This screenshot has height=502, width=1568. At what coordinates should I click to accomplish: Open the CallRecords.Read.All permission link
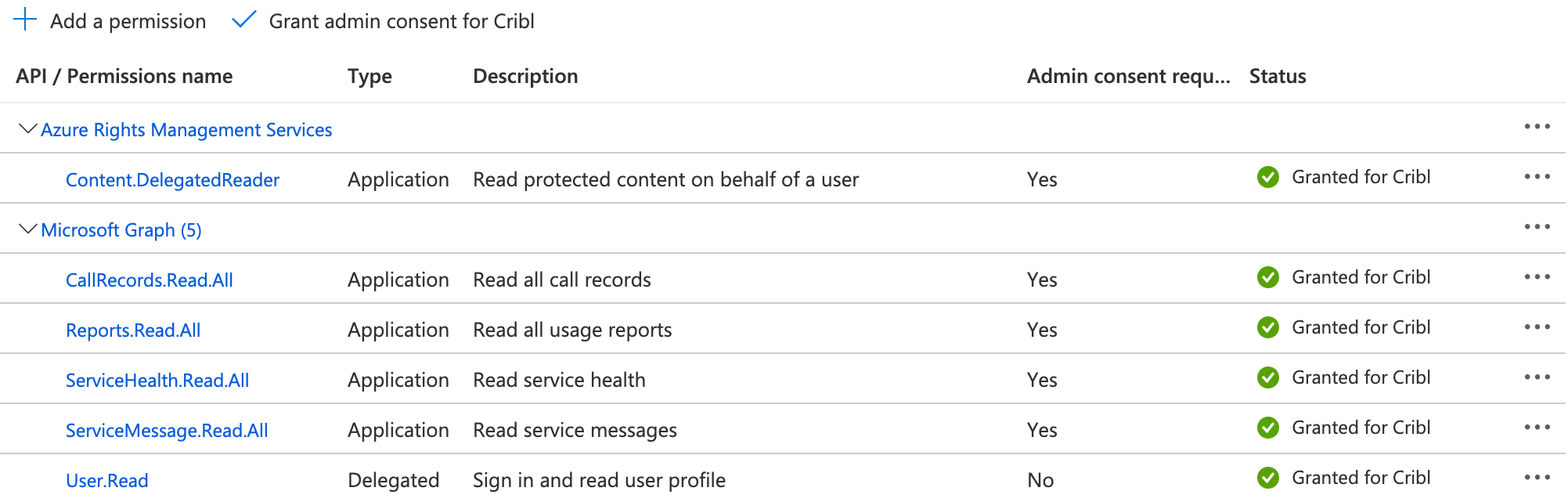tap(149, 279)
